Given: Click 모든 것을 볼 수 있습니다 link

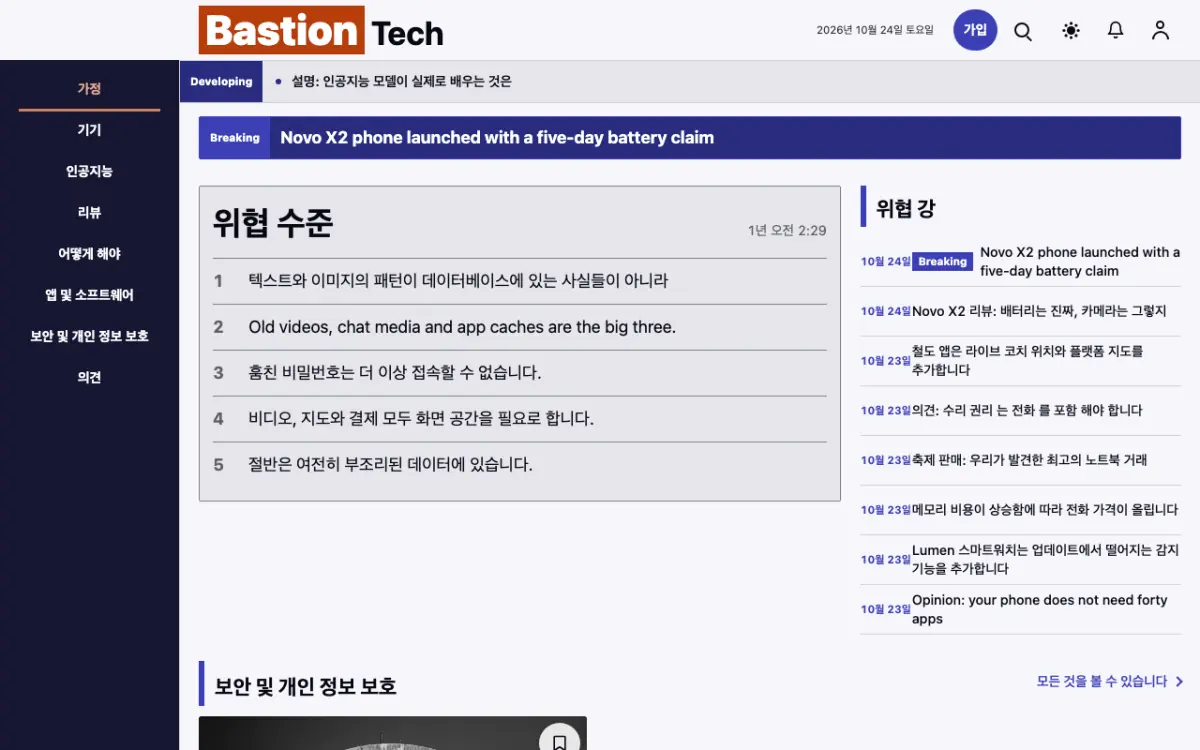Looking at the screenshot, I should [x=1102, y=681].
